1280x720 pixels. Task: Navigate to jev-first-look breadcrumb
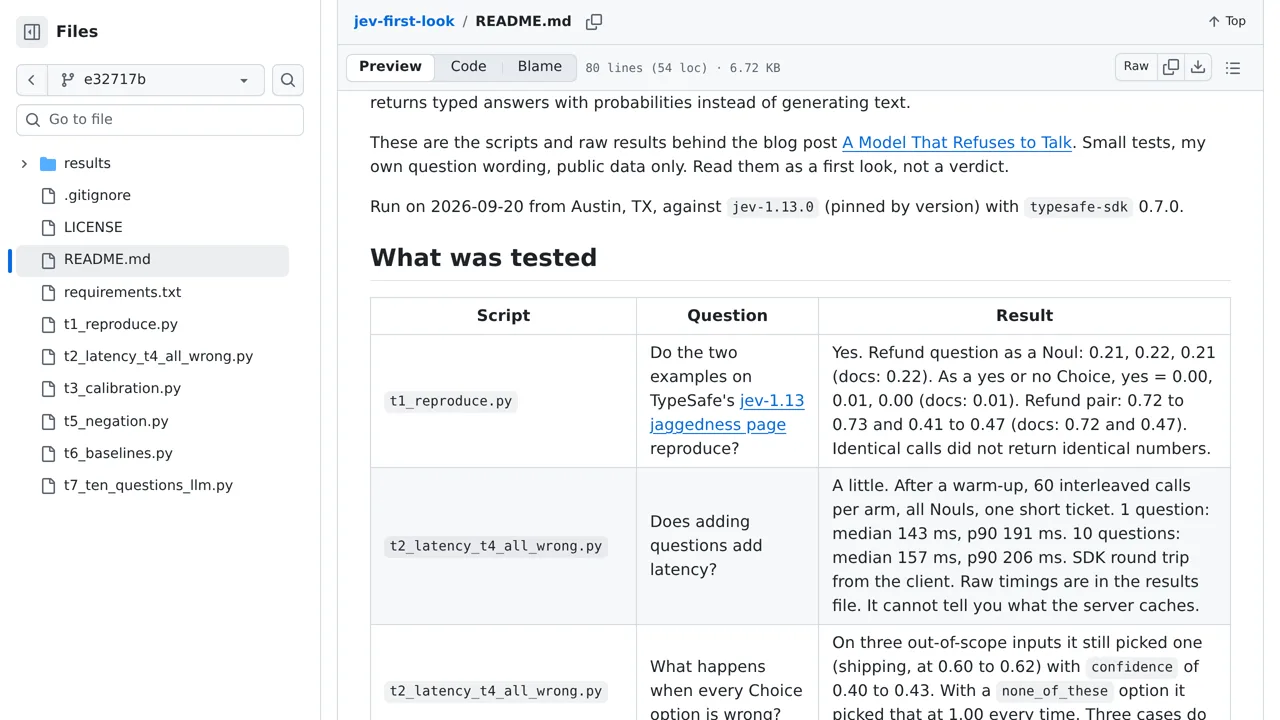pos(404,21)
